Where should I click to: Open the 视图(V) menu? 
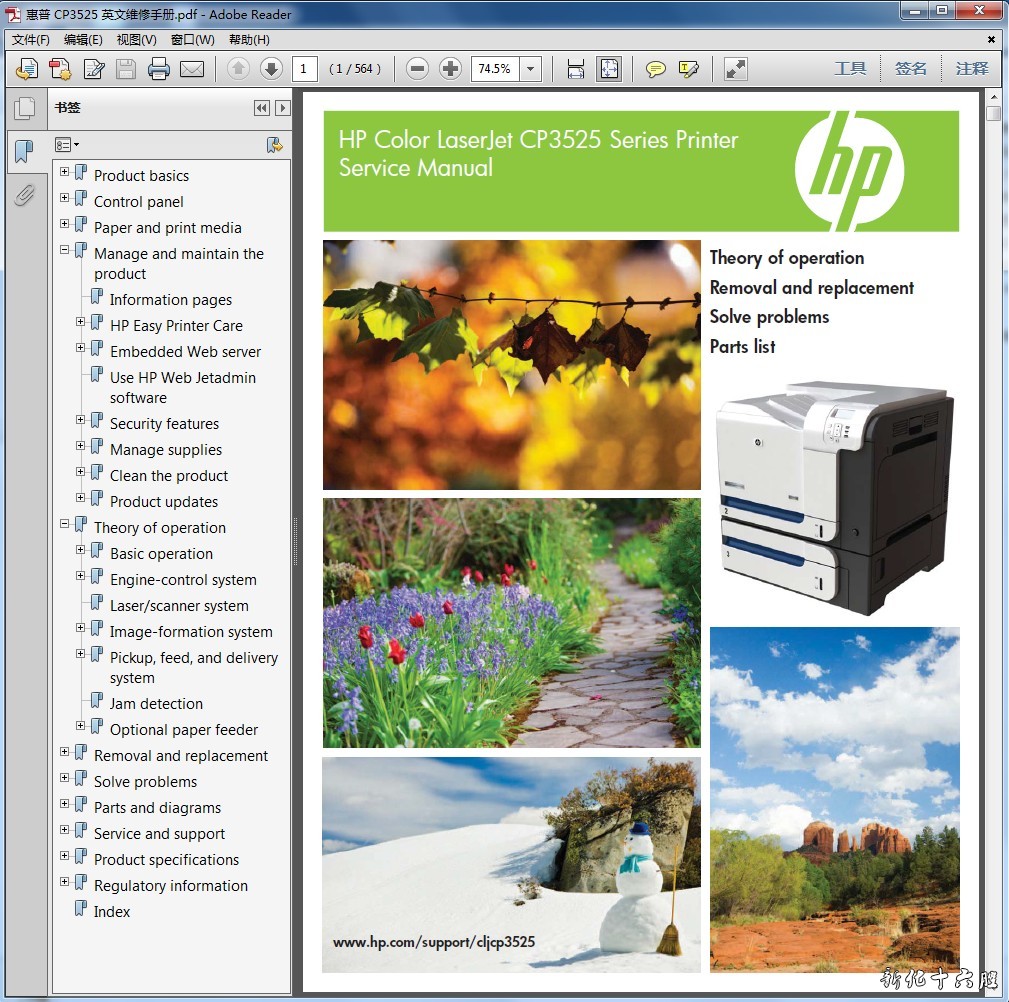coord(136,40)
